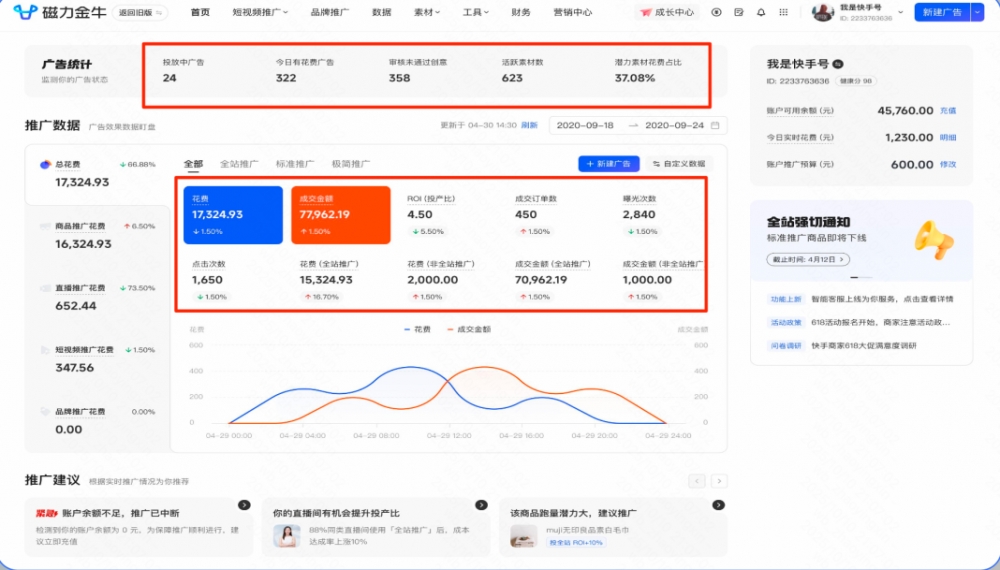The image size is (1000, 570).
Task: Select the 花费 (全站推广) metric card
Action: pos(341,280)
